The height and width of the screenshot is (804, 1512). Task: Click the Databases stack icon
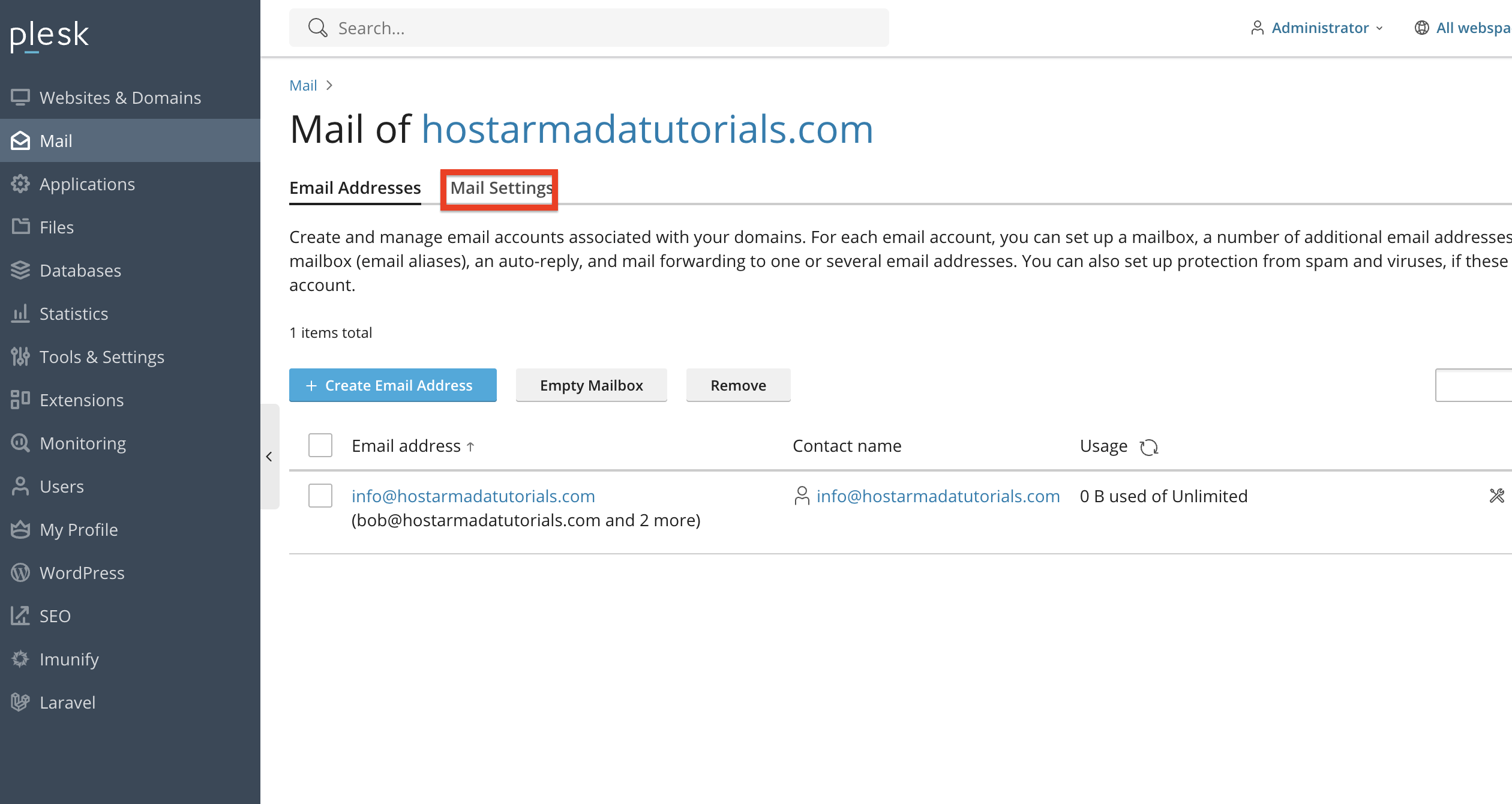coord(20,270)
